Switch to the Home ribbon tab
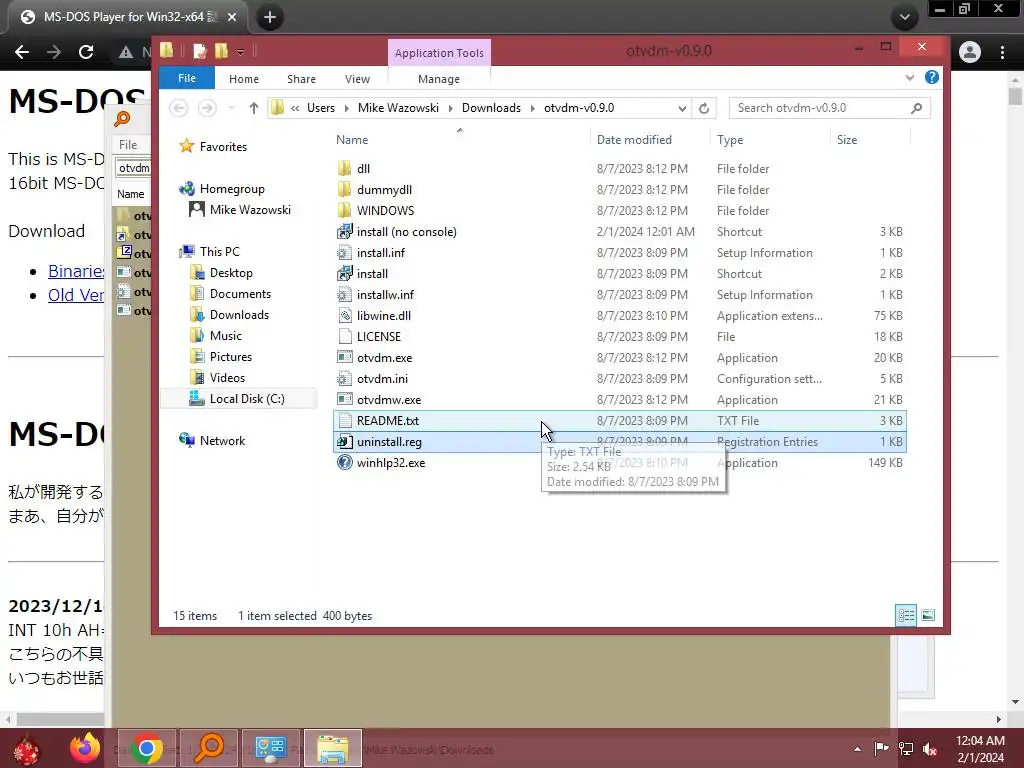Viewport: 1024px width, 768px height. (x=244, y=79)
